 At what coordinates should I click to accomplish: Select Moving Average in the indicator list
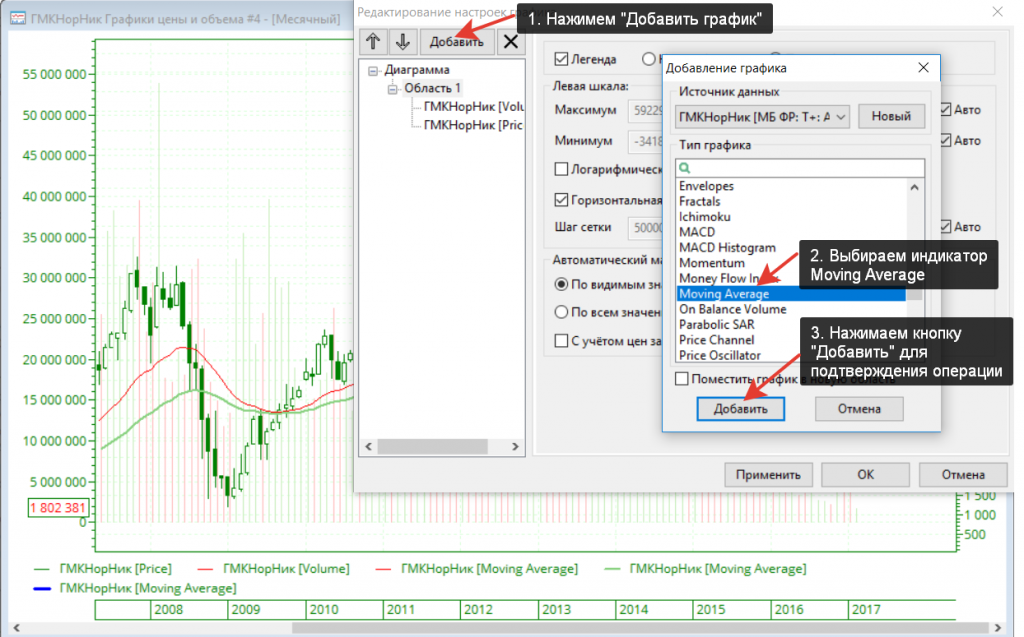(724, 294)
